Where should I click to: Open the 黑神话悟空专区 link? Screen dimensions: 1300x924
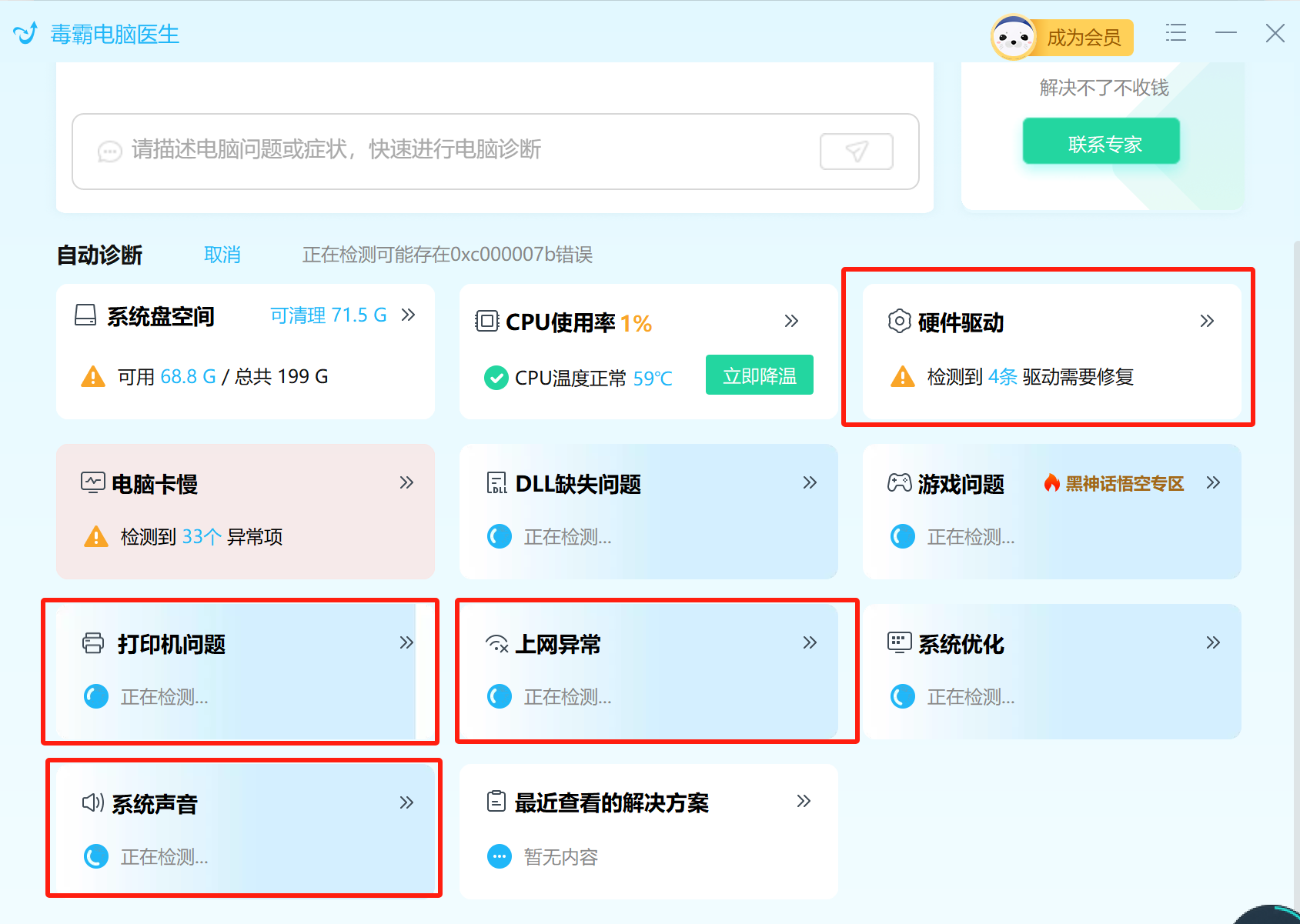point(1124,484)
